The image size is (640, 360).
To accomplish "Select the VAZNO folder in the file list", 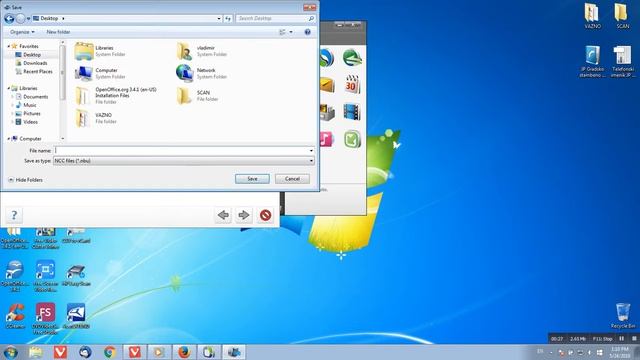I will 96,118.
